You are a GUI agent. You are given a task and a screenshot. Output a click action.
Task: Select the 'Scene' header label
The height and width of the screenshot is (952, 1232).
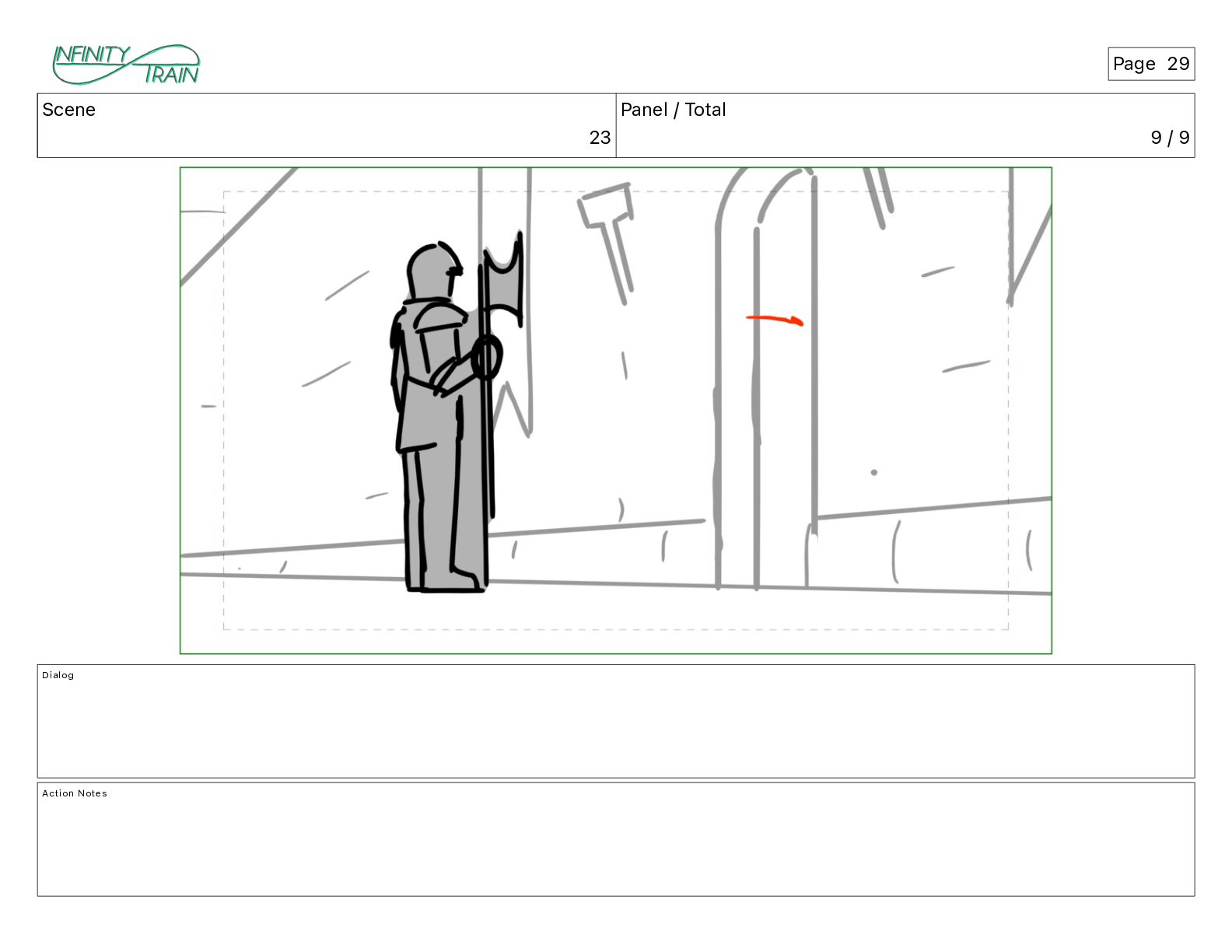[x=68, y=110]
